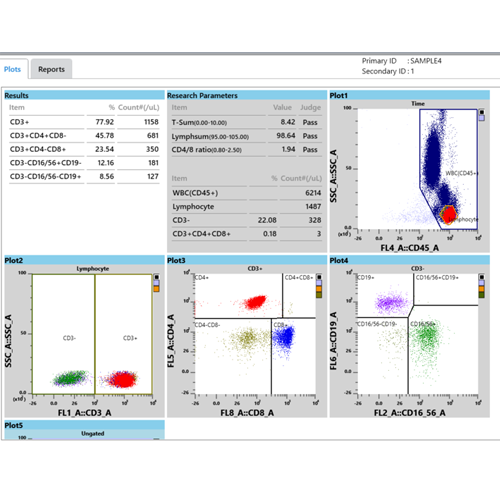Select dark green swatch in Plot4 legend
This screenshot has height=500, width=500.
[x=481, y=295]
